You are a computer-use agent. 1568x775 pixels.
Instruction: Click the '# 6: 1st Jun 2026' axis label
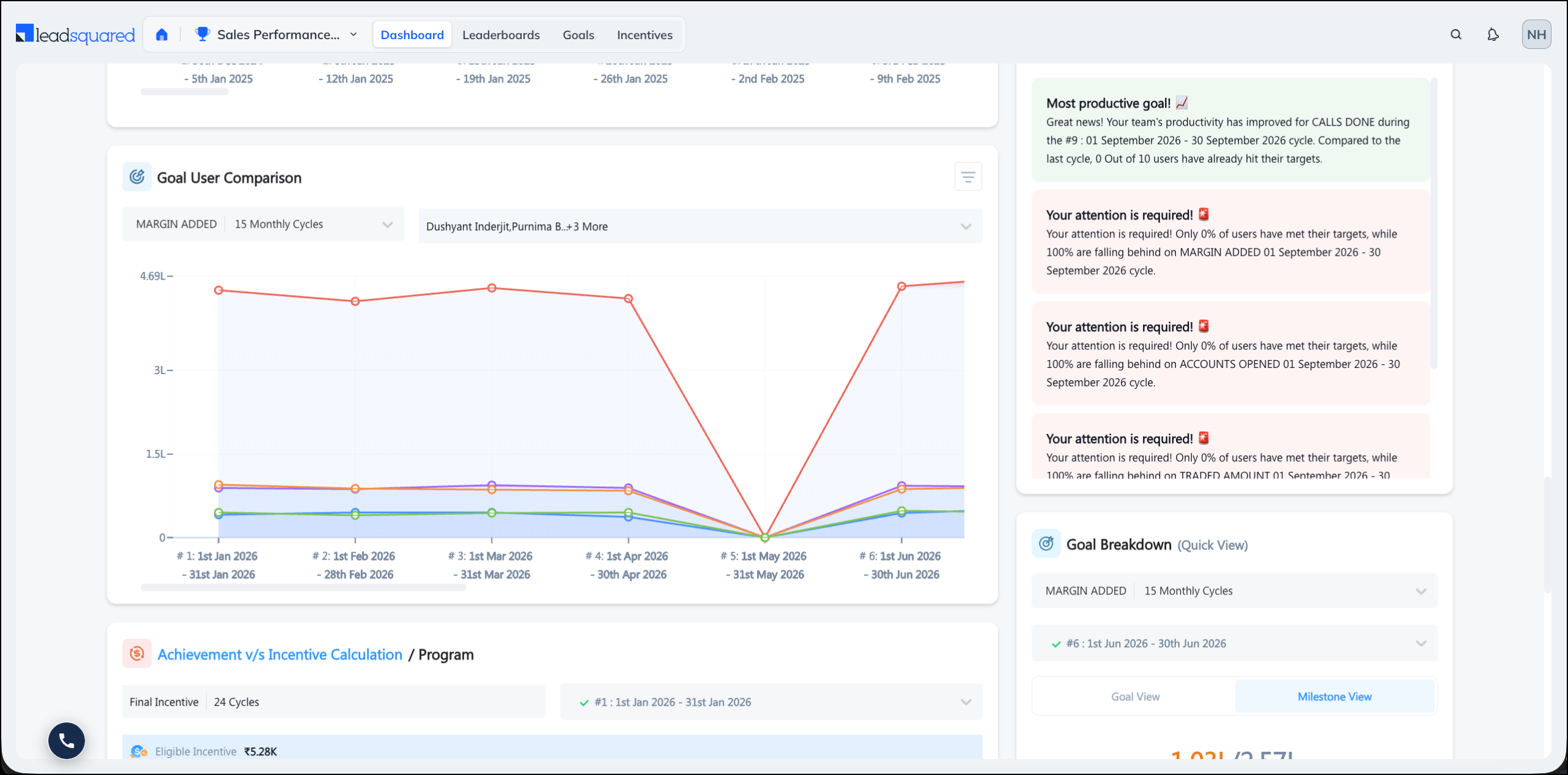(900, 556)
